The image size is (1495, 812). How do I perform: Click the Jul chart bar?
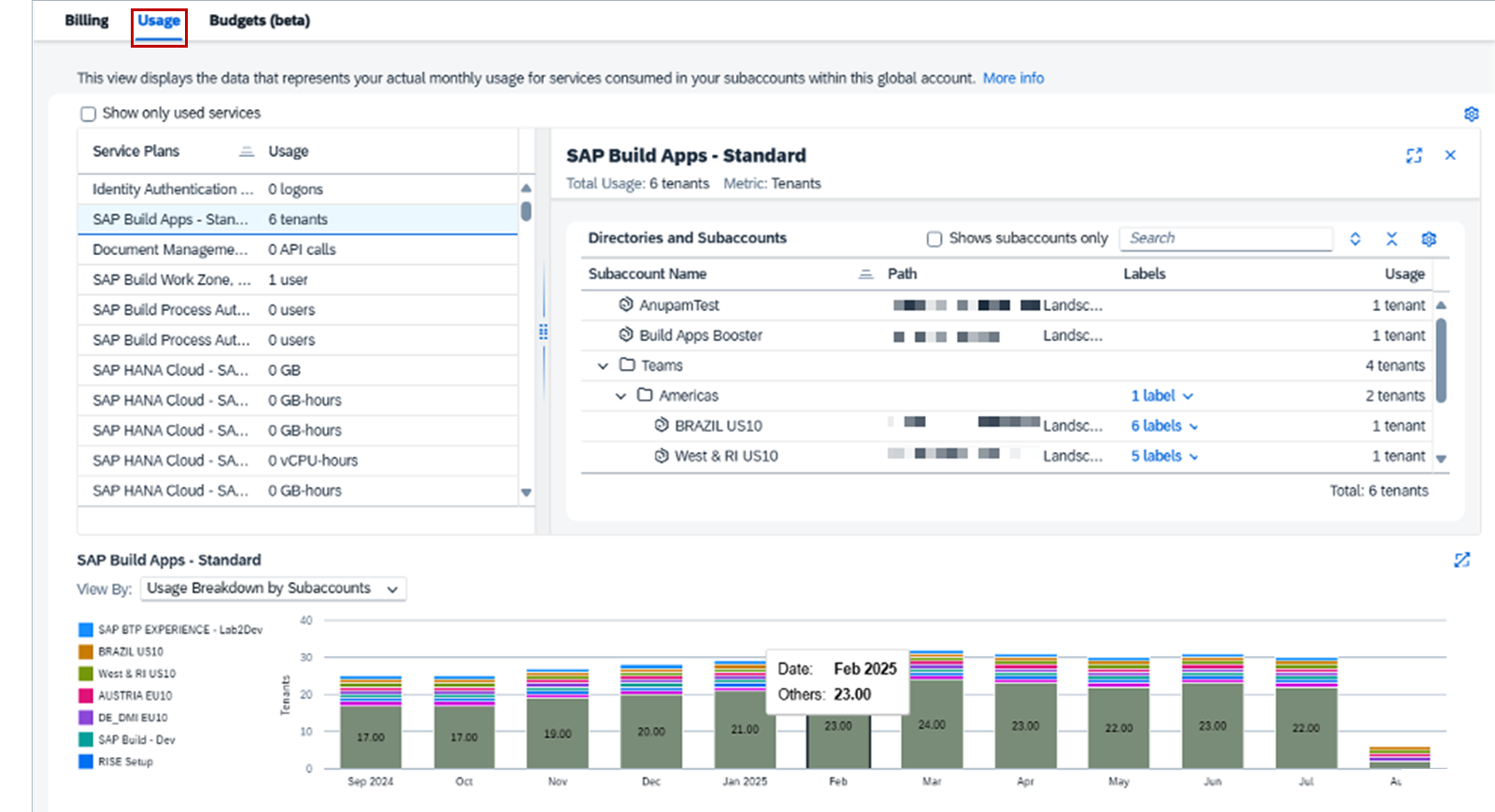pos(1306,713)
